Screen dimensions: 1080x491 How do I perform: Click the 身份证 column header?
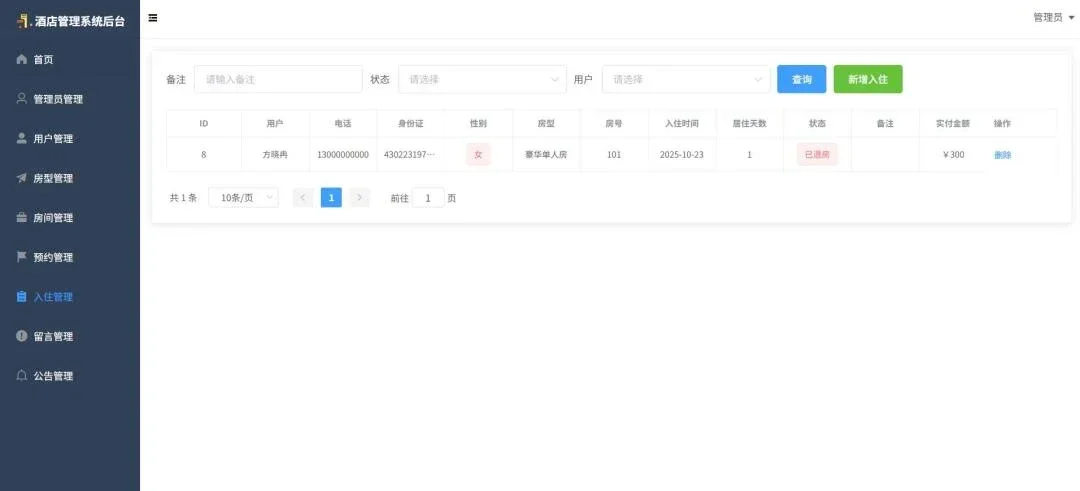[411, 123]
